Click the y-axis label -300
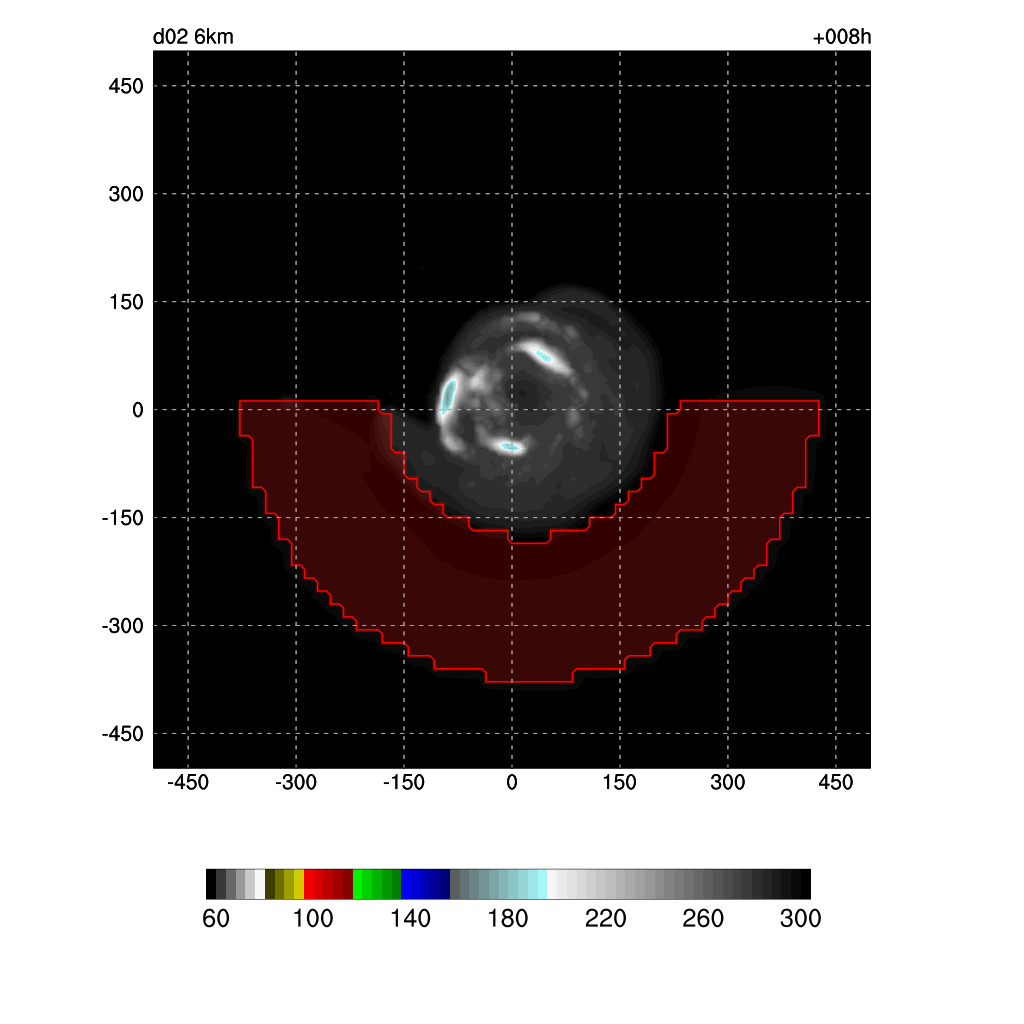The height and width of the screenshot is (1024, 1024). (122, 626)
